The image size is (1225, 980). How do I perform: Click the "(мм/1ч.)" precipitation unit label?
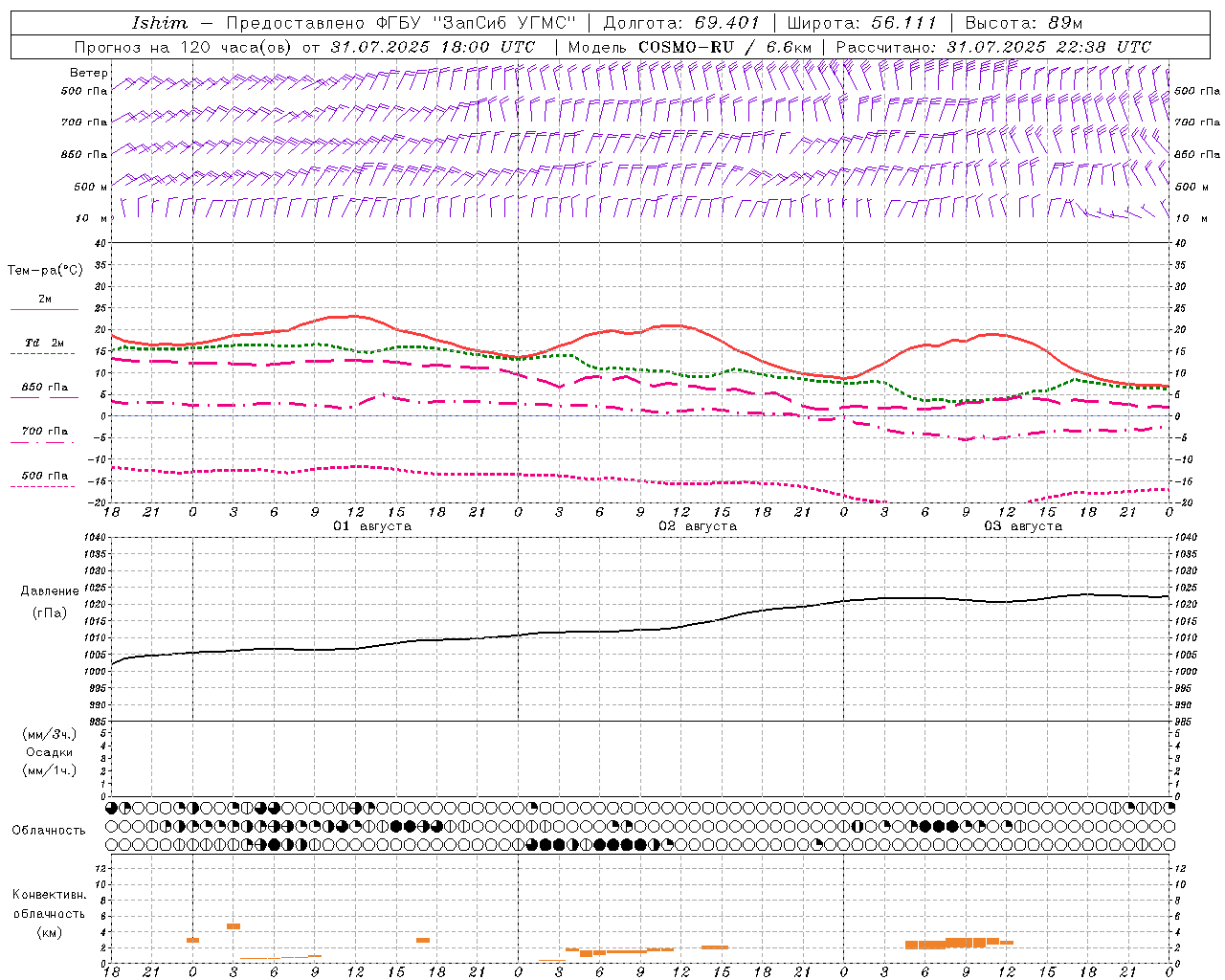point(50,770)
